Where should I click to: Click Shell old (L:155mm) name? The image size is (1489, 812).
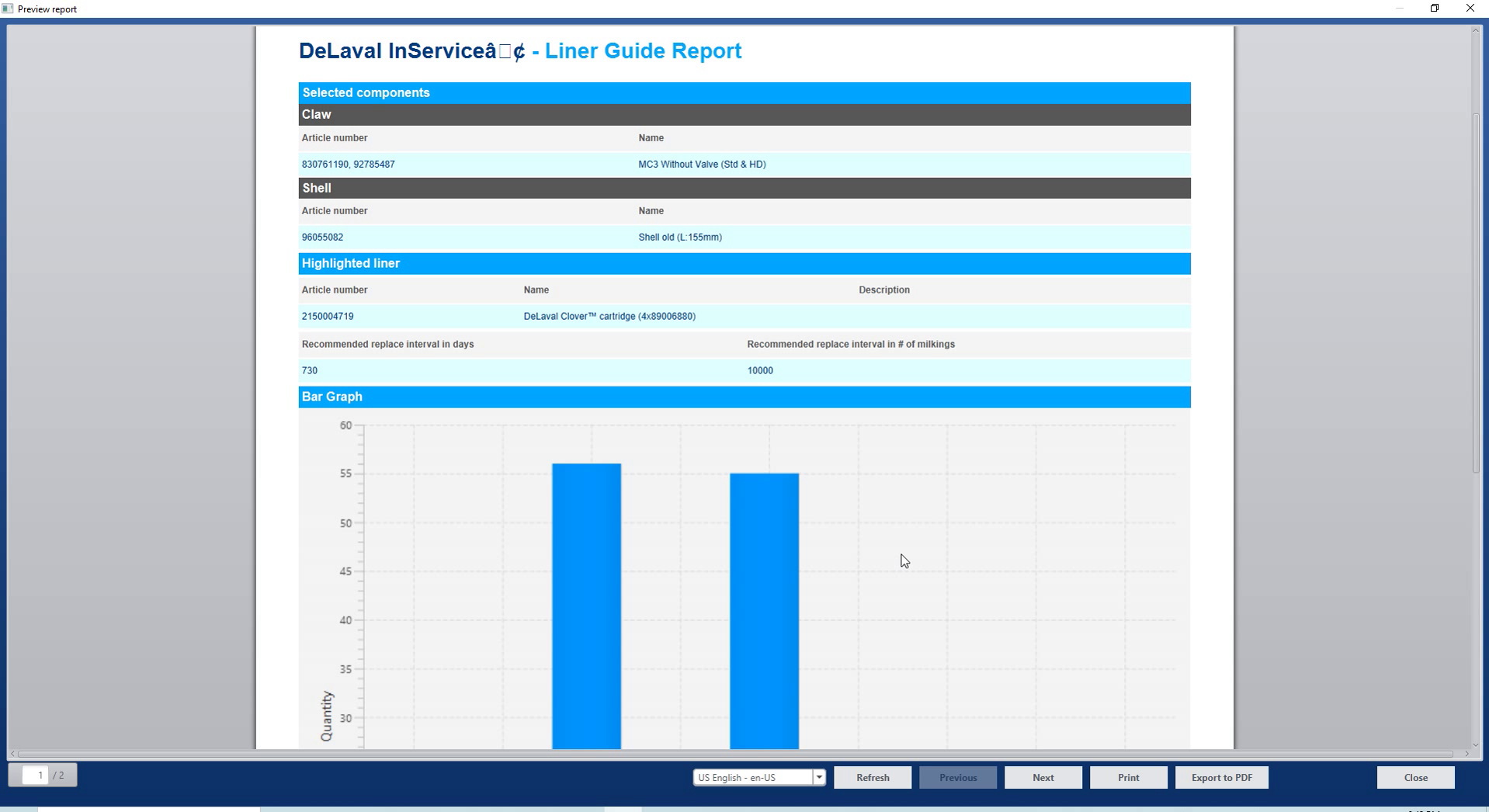click(680, 238)
